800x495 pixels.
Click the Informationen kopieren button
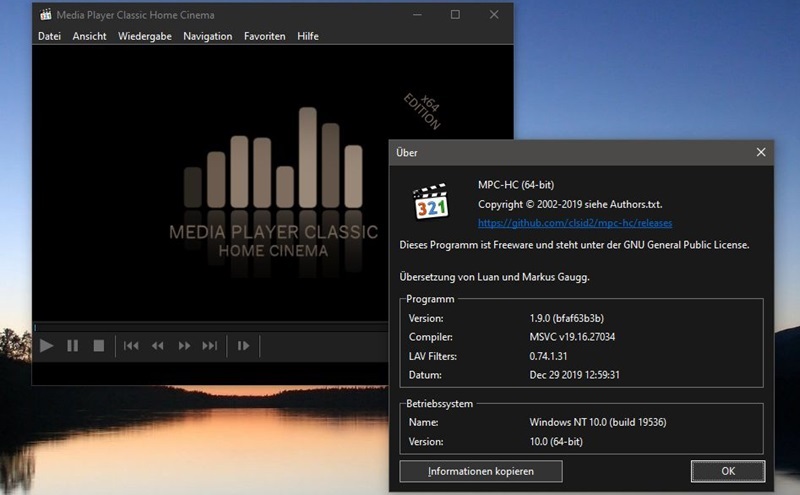(481, 471)
